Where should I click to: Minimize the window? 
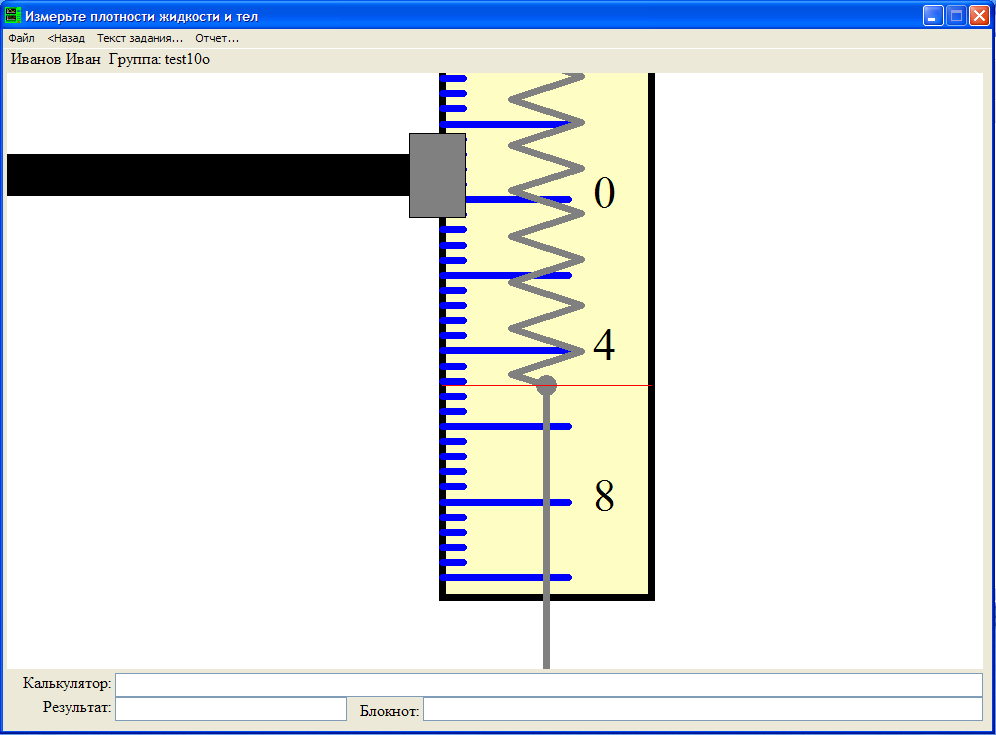(932, 16)
